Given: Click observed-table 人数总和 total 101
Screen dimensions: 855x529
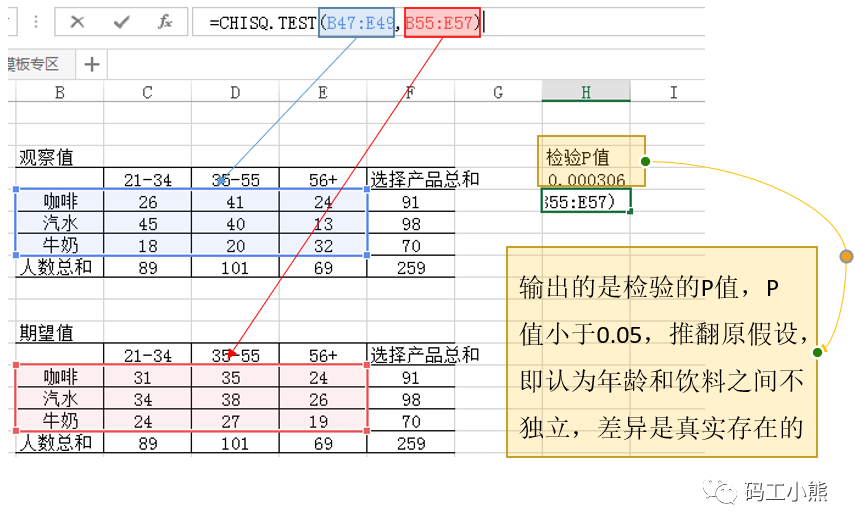Looking at the screenshot, I should coord(235,267).
